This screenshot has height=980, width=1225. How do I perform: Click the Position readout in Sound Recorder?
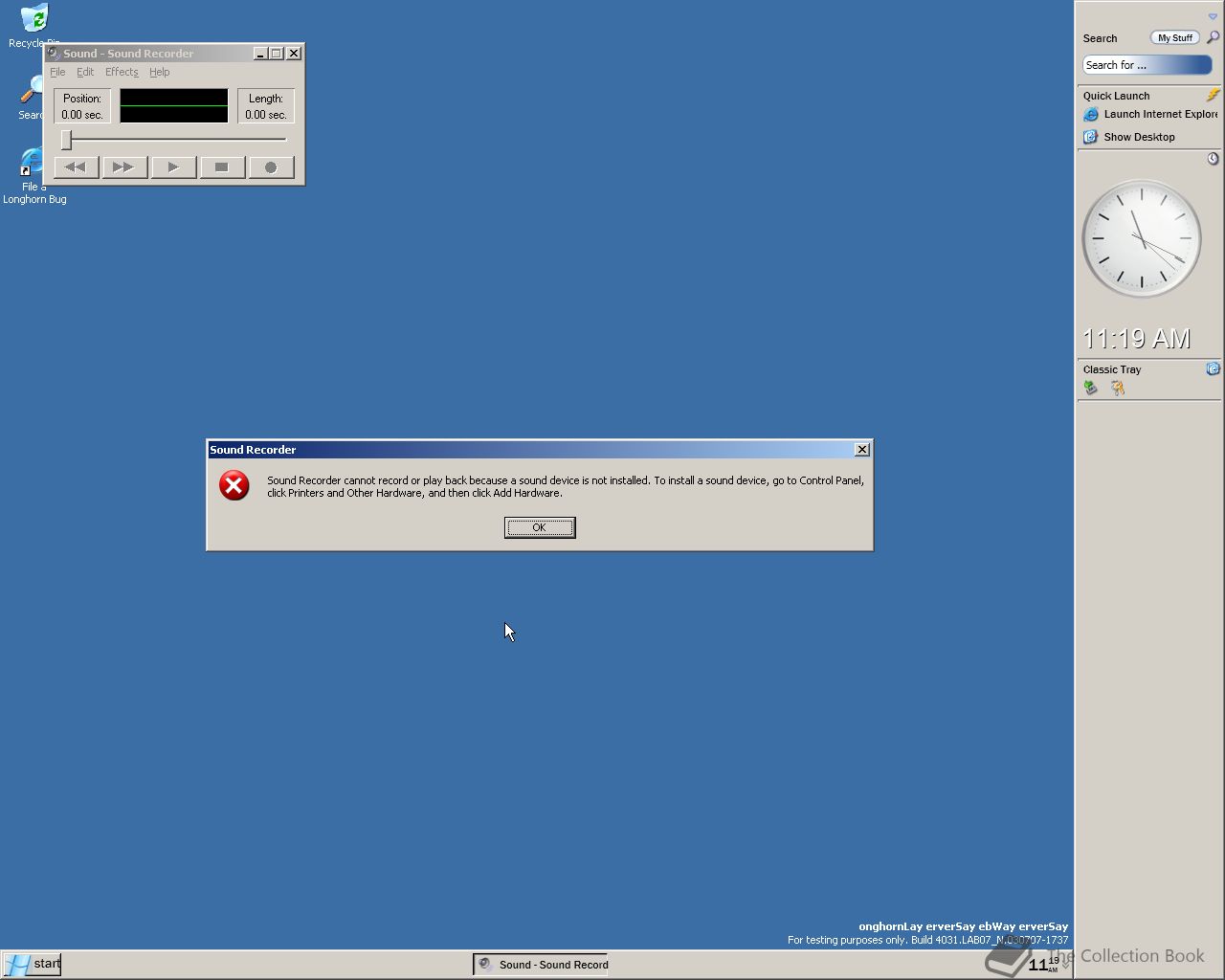tap(82, 106)
